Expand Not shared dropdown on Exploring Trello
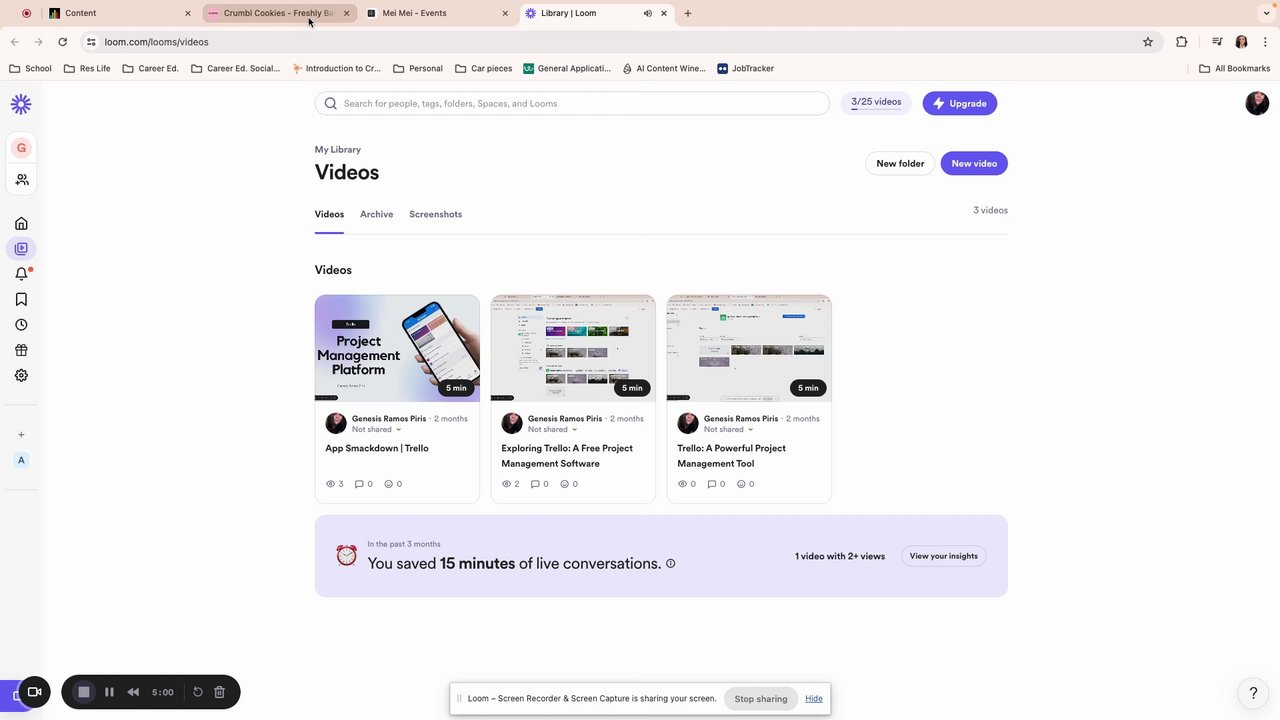Viewport: 1280px width, 720px height. click(552, 430)
